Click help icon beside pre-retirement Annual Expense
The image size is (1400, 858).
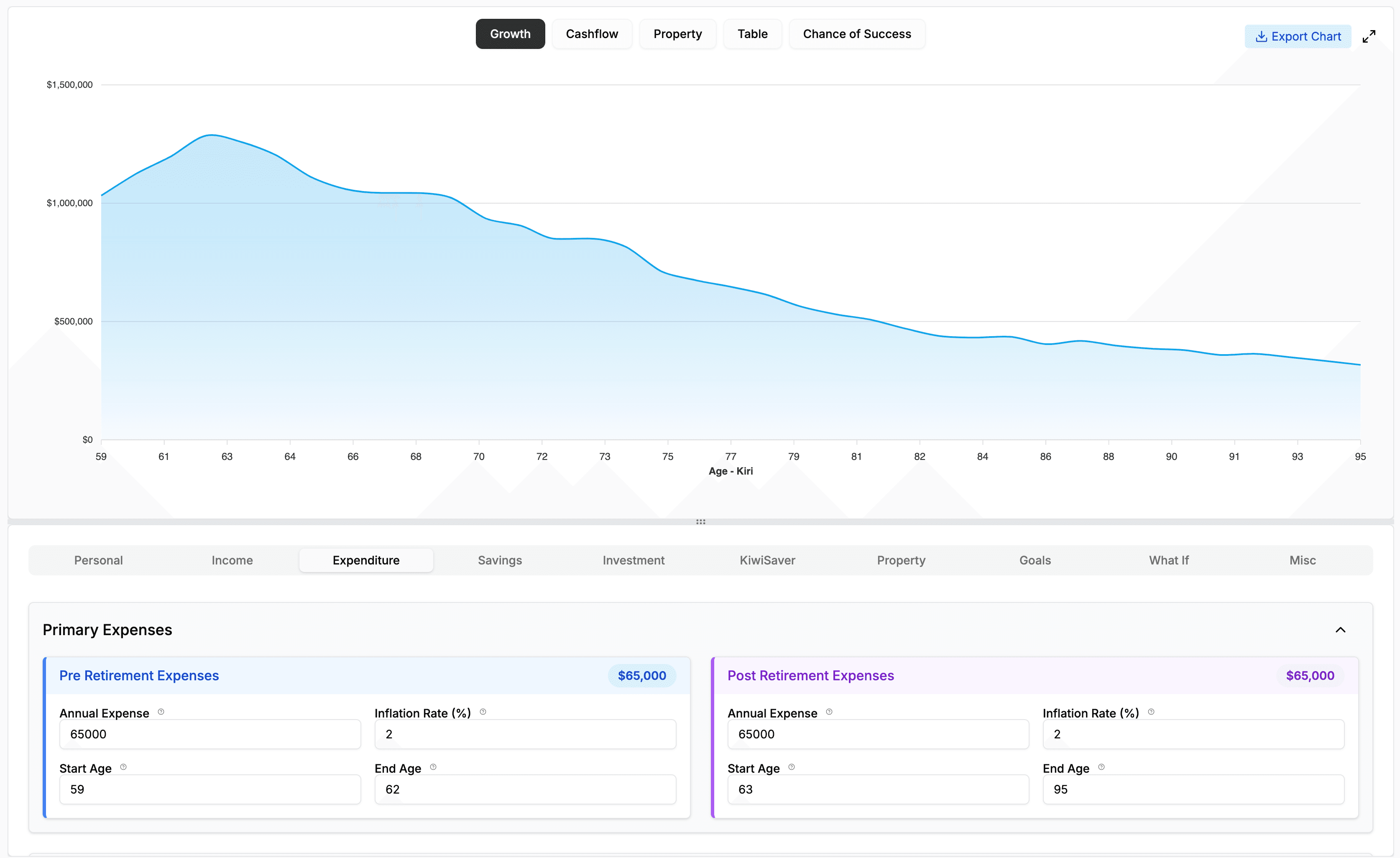(x=162, y=711)
